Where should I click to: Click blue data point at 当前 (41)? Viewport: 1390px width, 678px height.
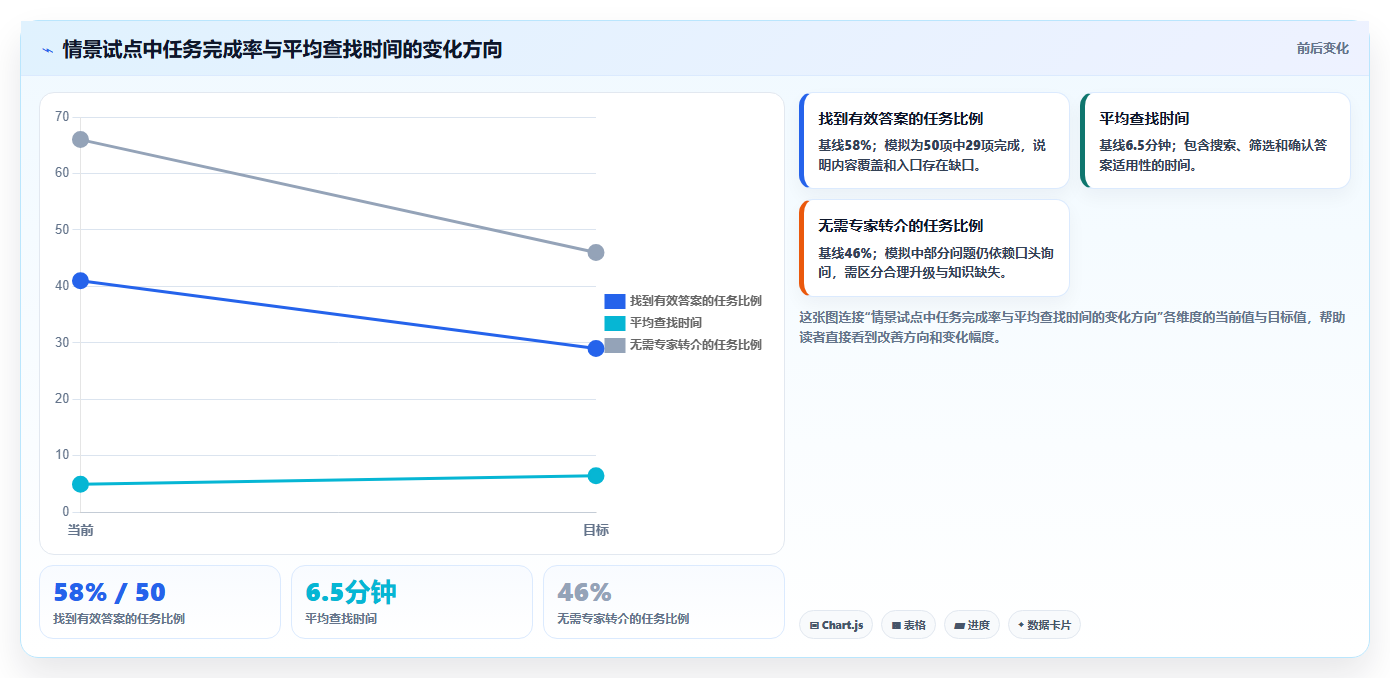pyautogui.click(x=80, y=281)
